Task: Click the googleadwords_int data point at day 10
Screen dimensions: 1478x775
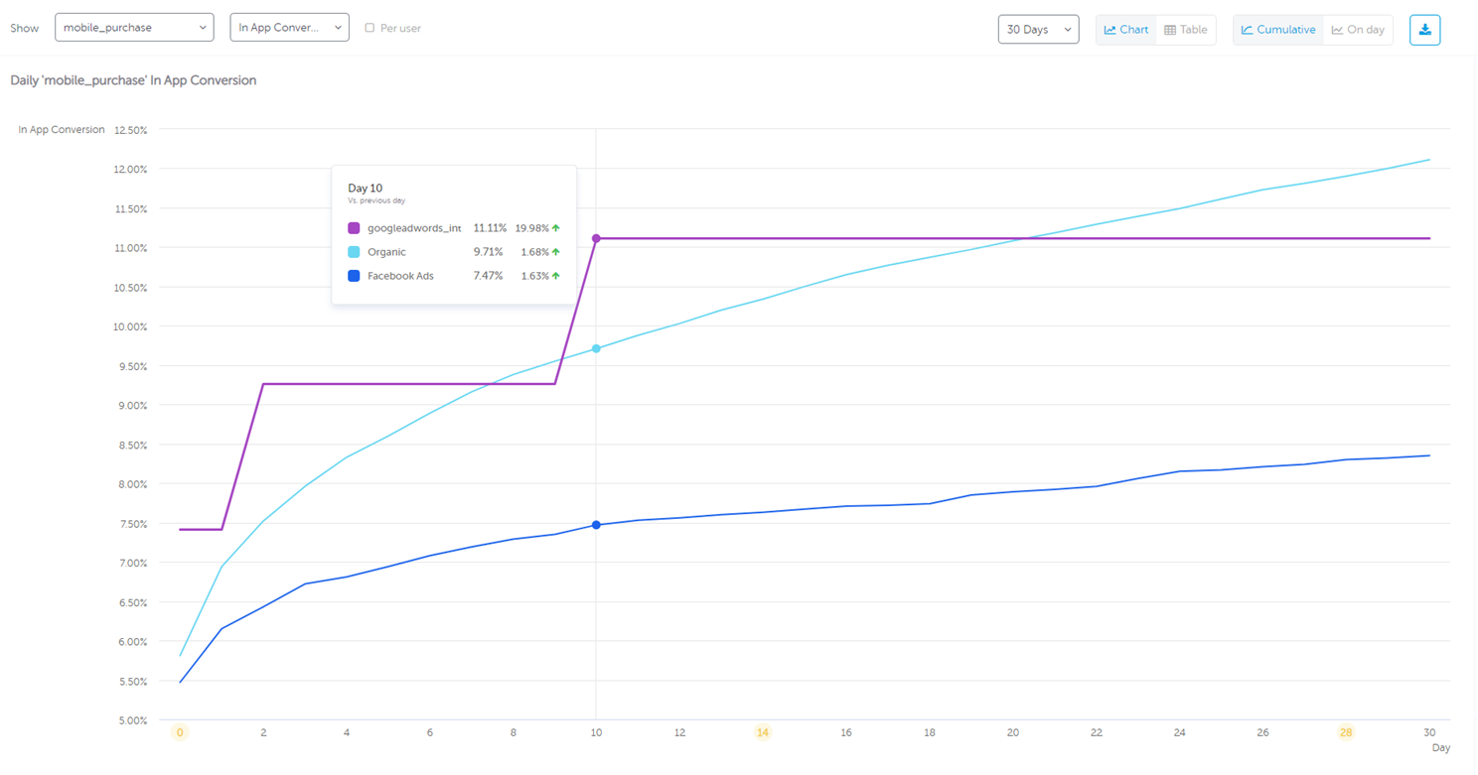Action: pyautogui.click(x=596, y=238)
